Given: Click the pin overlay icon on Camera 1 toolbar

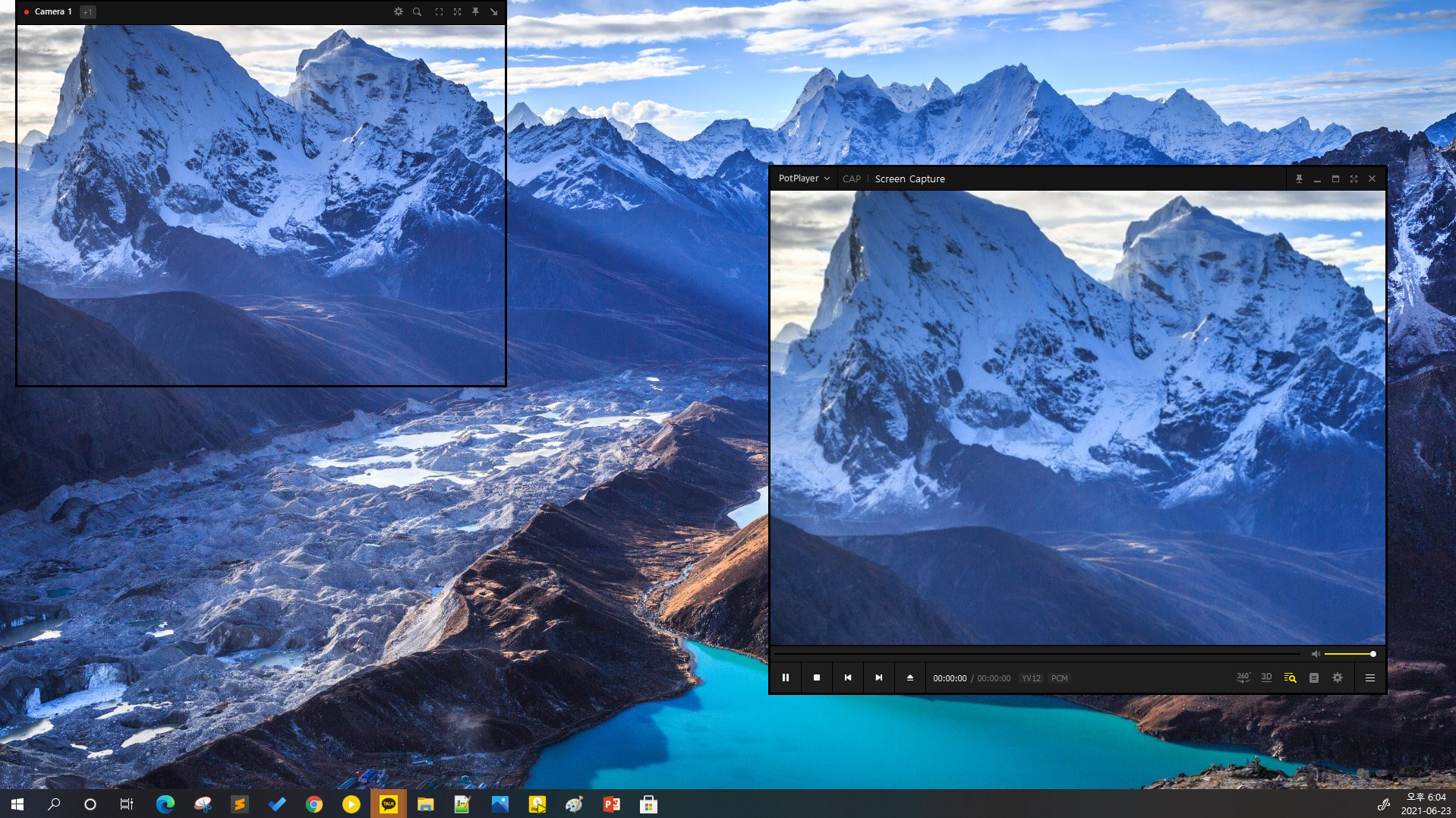Looking at the screenshot, I should (x=476, y=11).
